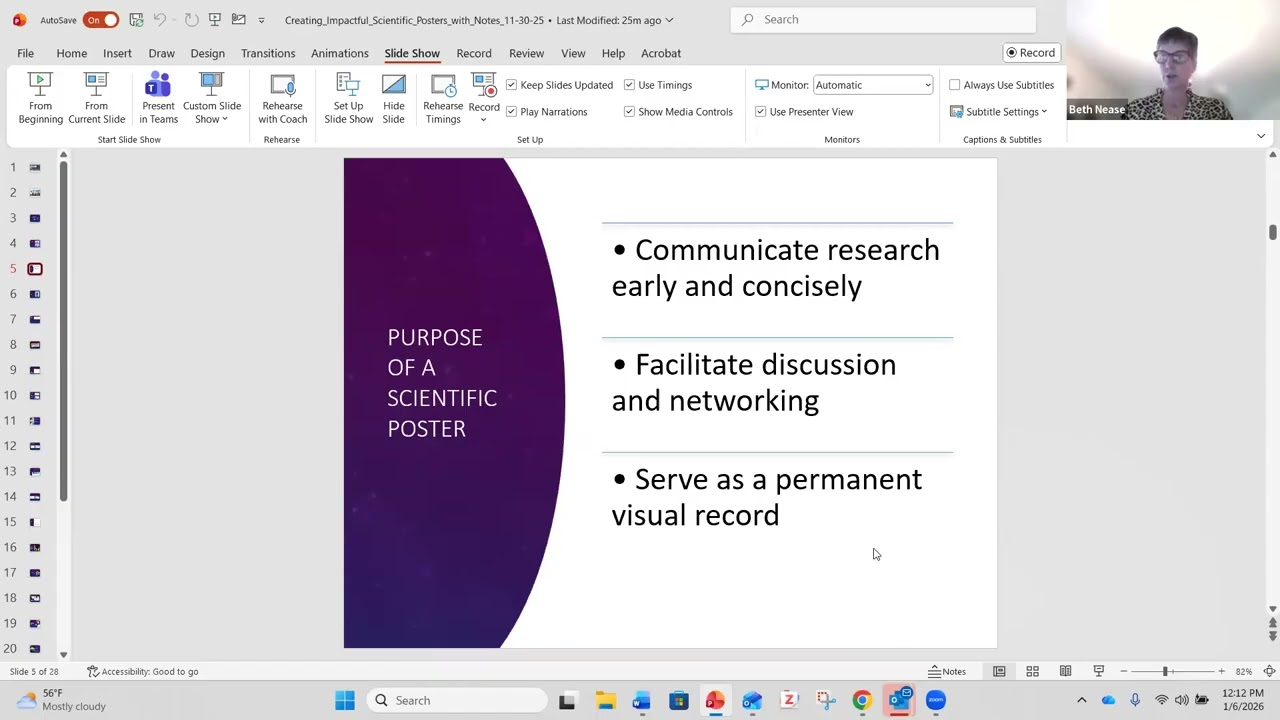Image resolution: width=1280 pixels, height=720 pixels.
Task: Open the weather widget showing 56°F
Action: (x=60, y=700)
